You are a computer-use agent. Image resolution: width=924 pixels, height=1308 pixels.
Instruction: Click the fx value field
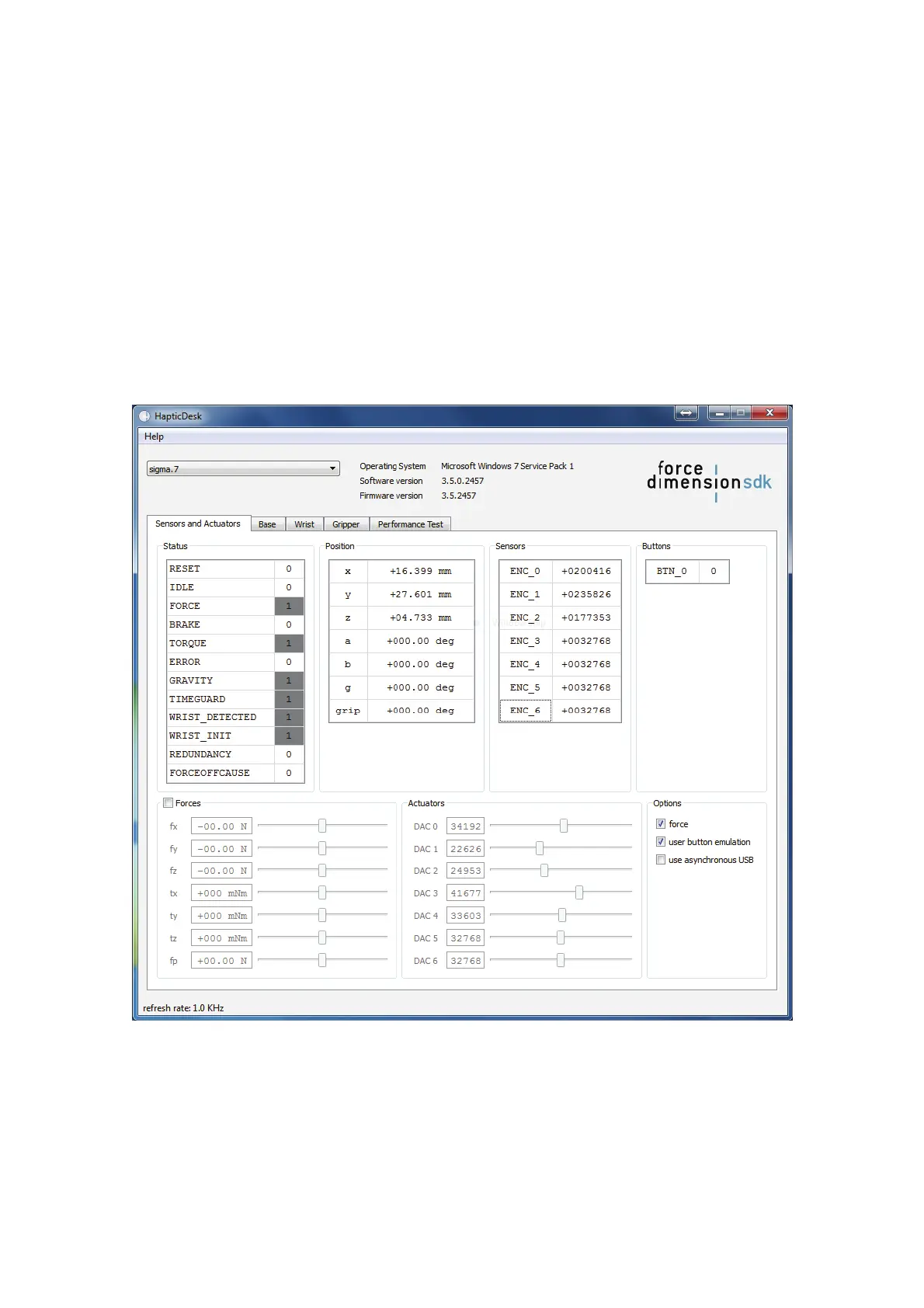click(x=221, y=826)
